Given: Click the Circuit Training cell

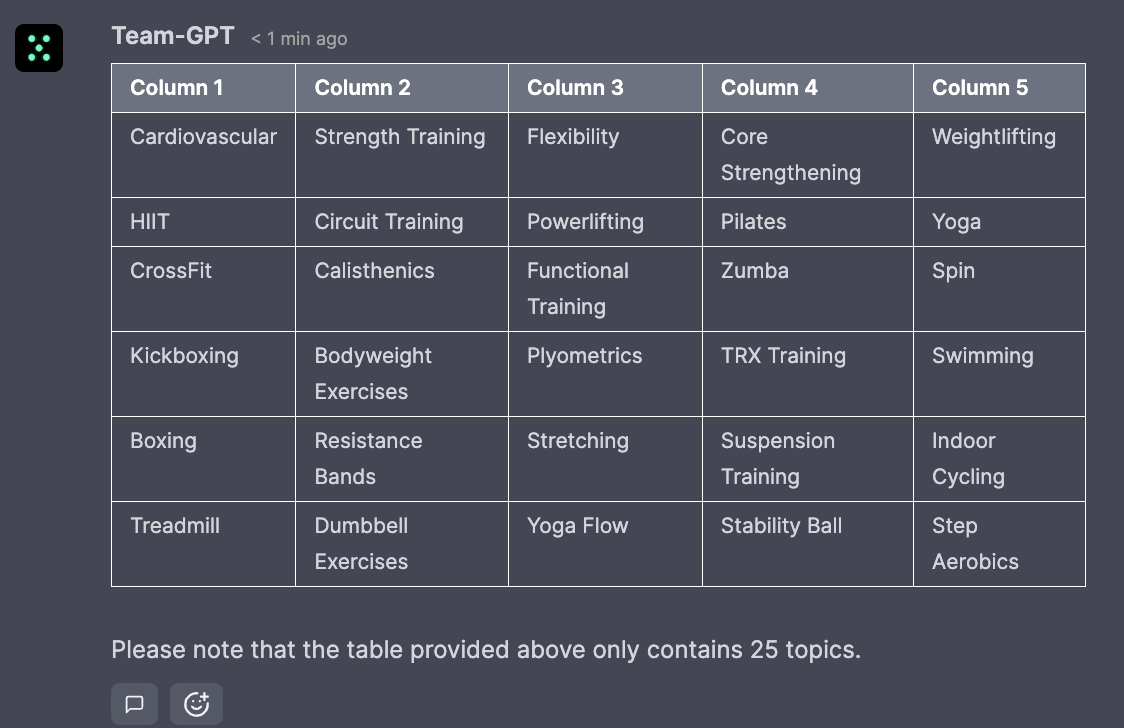Looking at the screenshot, I should click(x=401, y=222).
